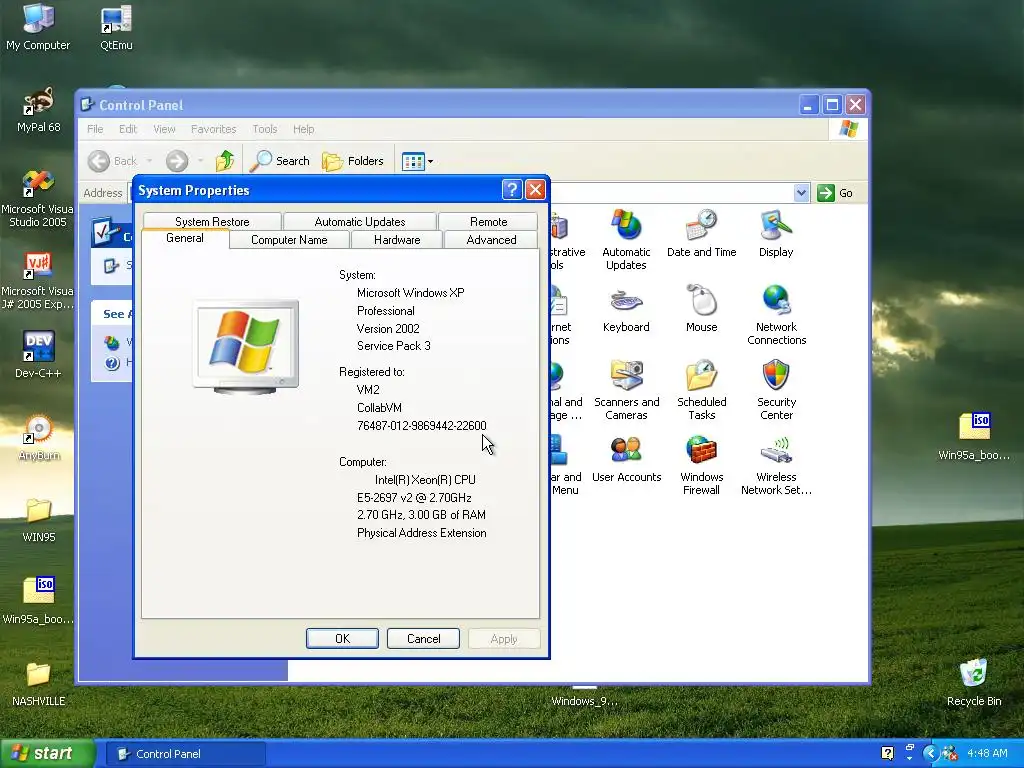Switch to Automatic Updates tab in System Properties

[x=360, y=221]
